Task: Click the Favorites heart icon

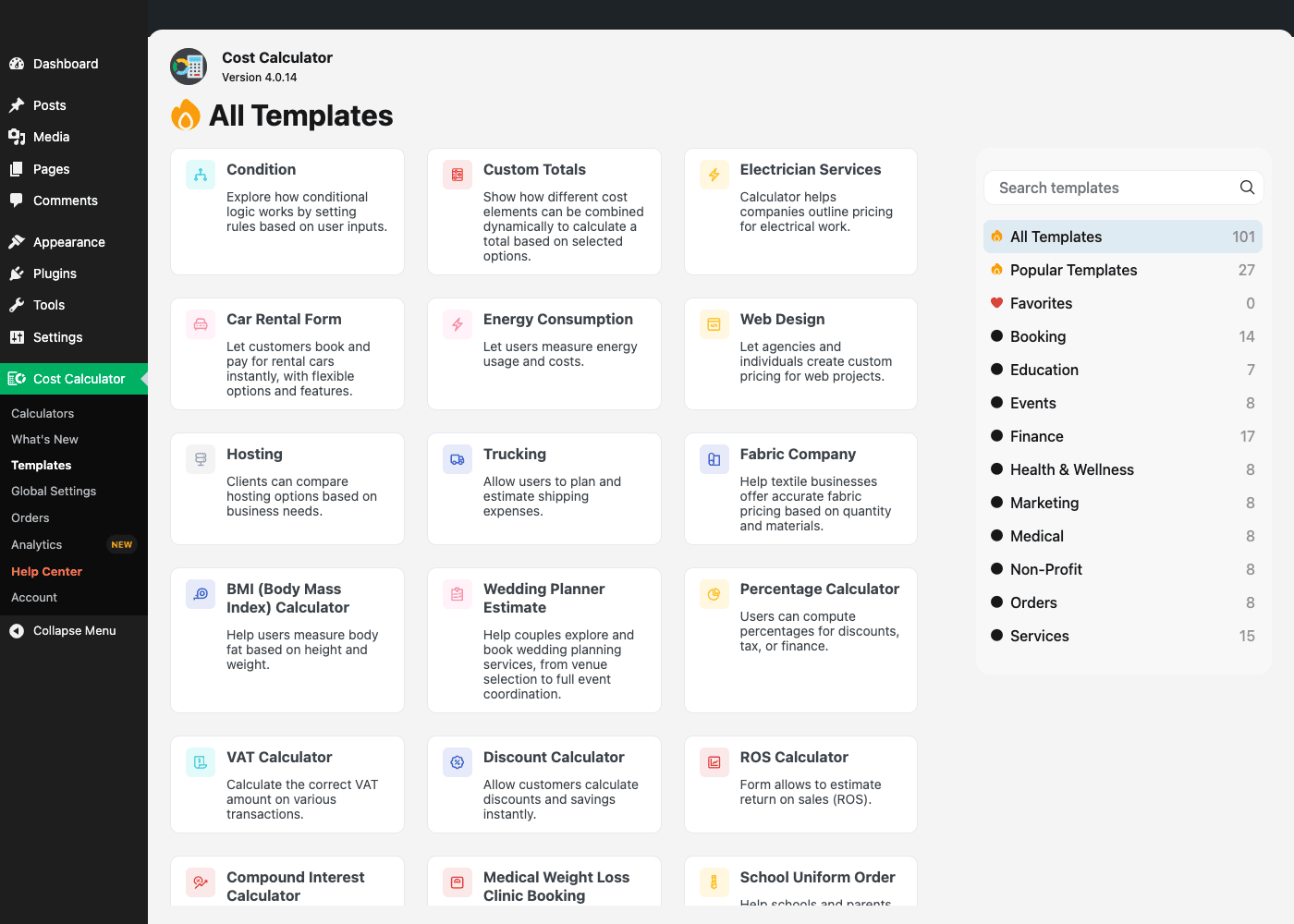Action: tap(996, 303)
